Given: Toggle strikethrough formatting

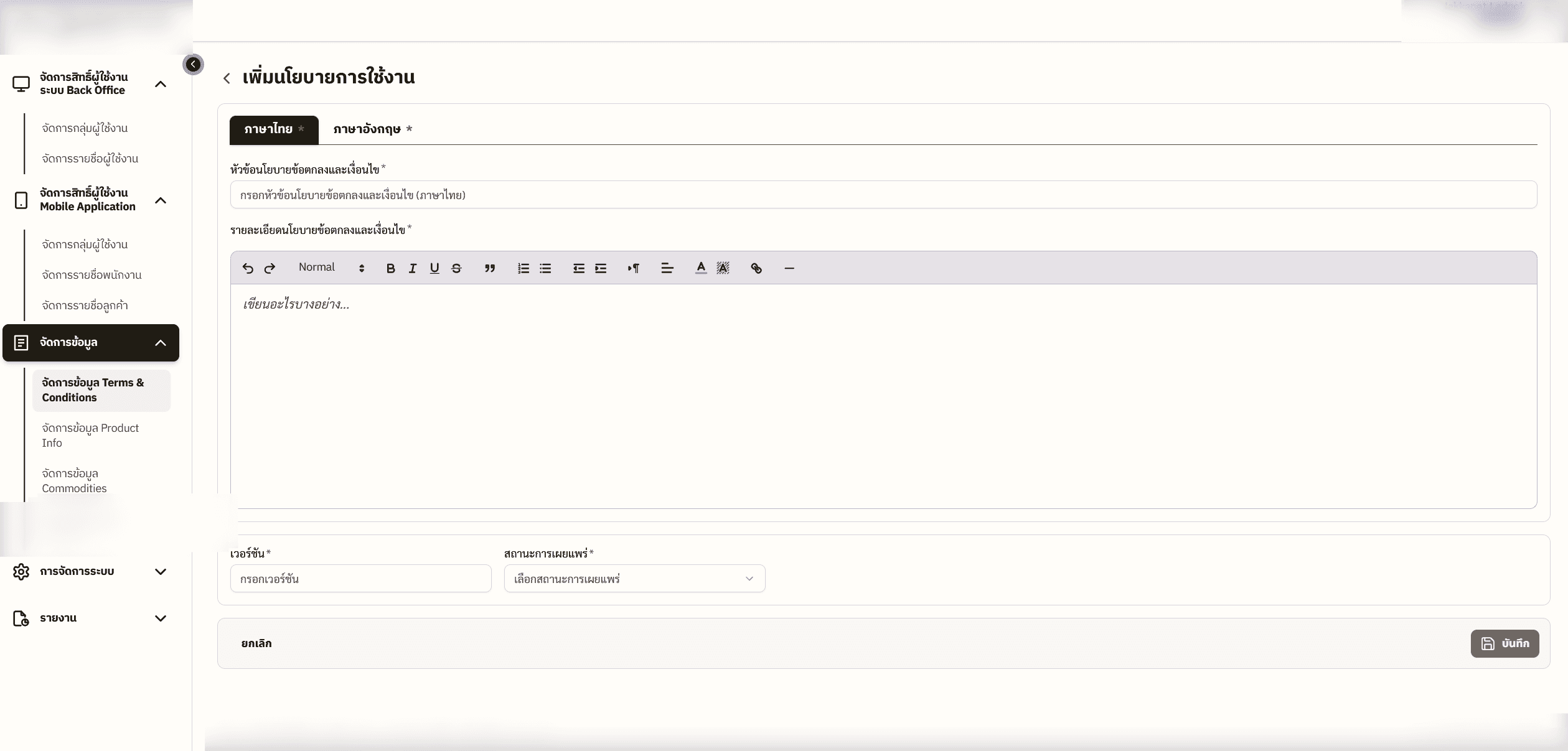Looking at the screenshot, I should [x=456, y=268].
